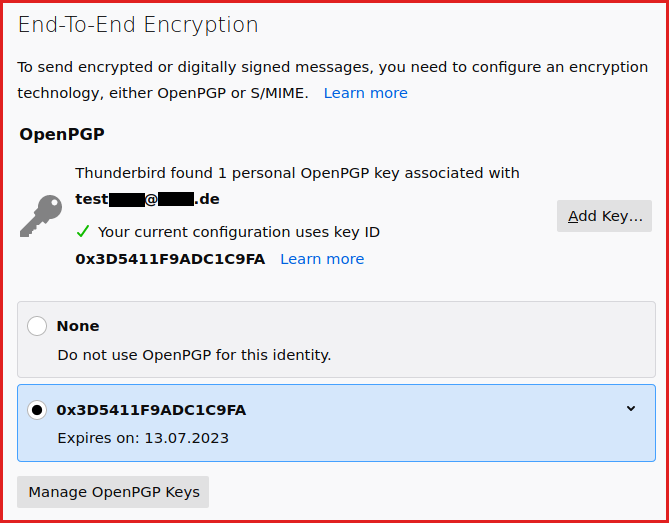Image resolution: width=669 pixels, height=523 pixels.
Task: Select the 0x3D5411F9ADC1C9FA key radio button
Action: (x=37, y=410)
